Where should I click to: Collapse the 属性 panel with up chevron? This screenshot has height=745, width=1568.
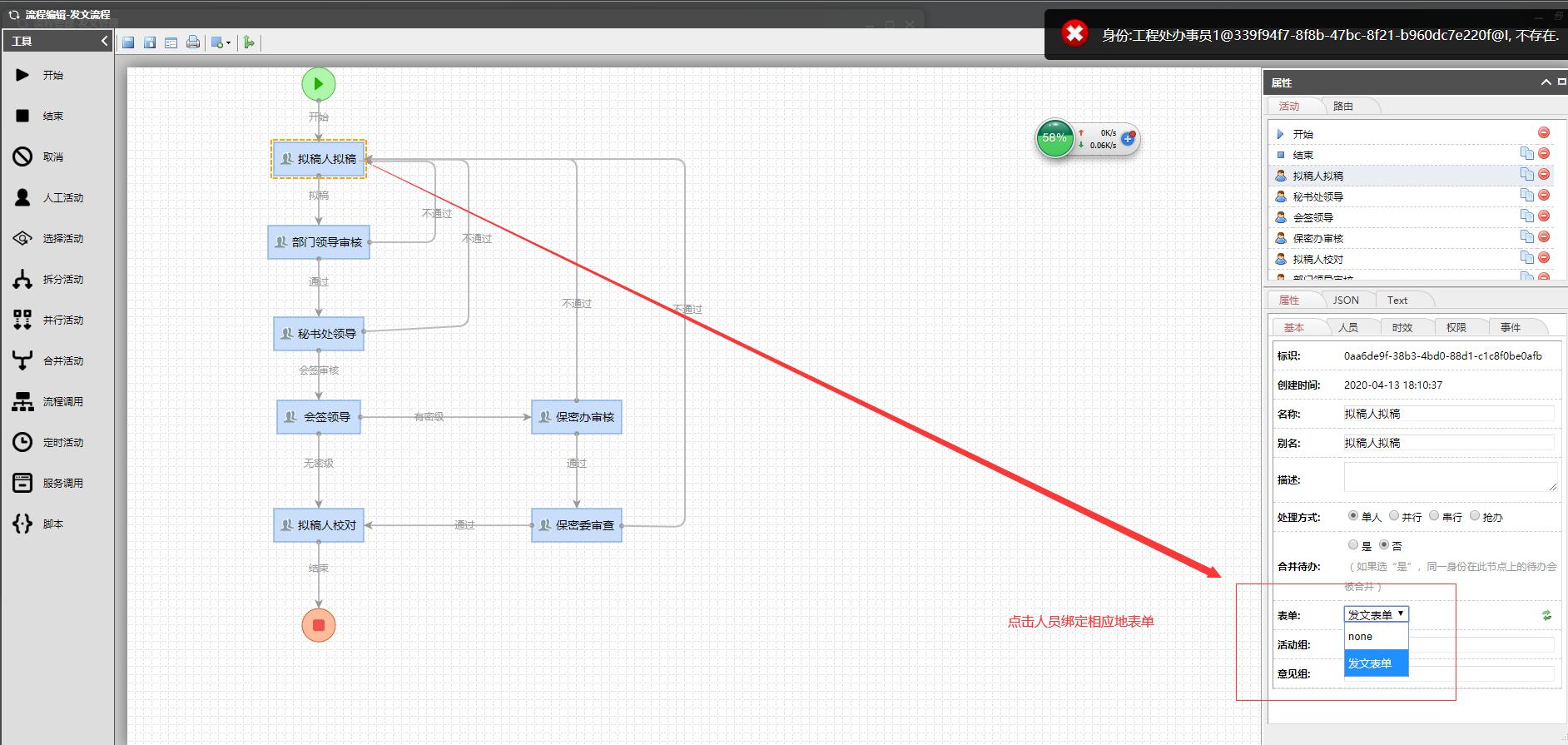pos(1546,82)
